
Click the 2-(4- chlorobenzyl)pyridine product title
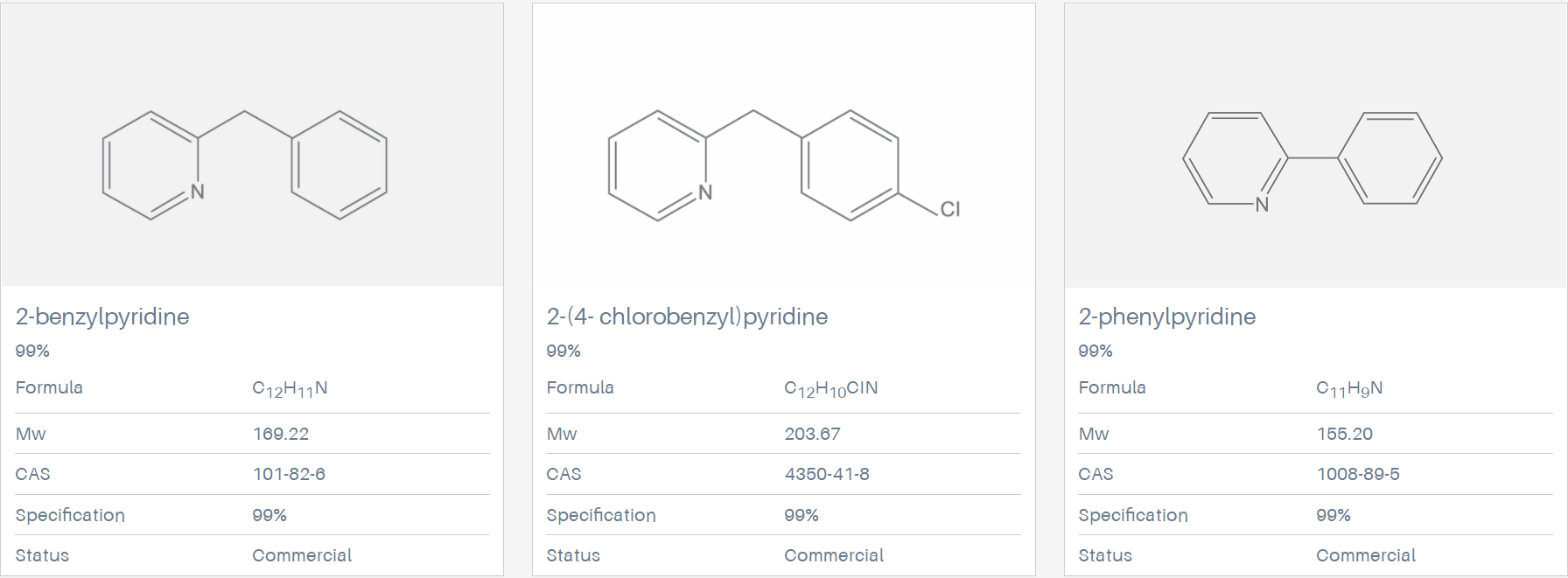[687, 317]
